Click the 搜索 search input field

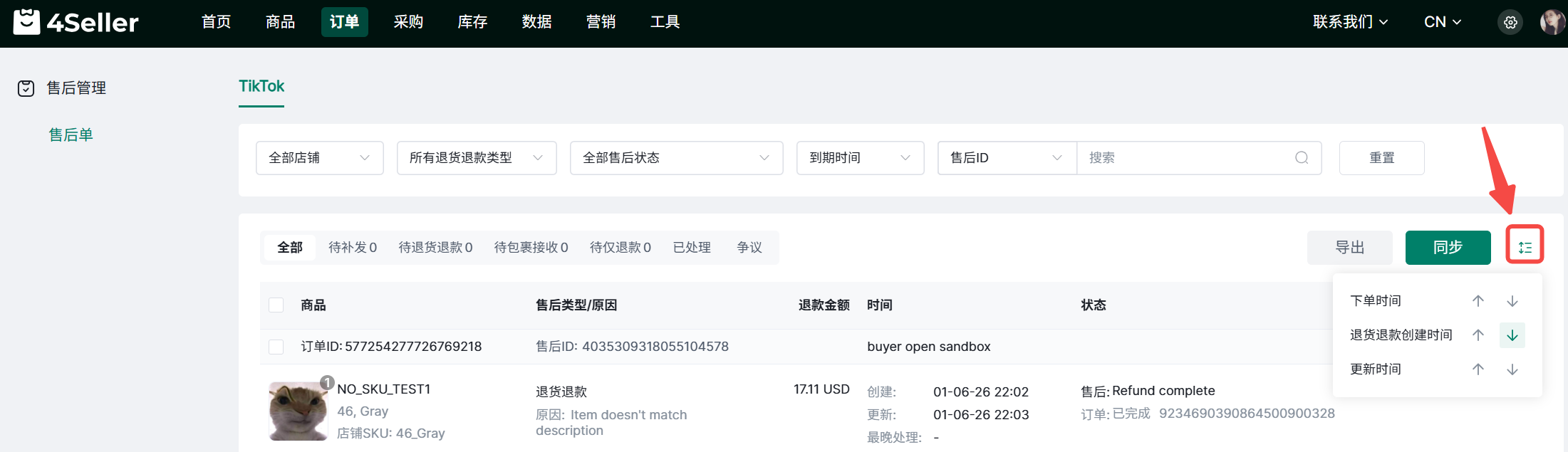[1183, 158]
